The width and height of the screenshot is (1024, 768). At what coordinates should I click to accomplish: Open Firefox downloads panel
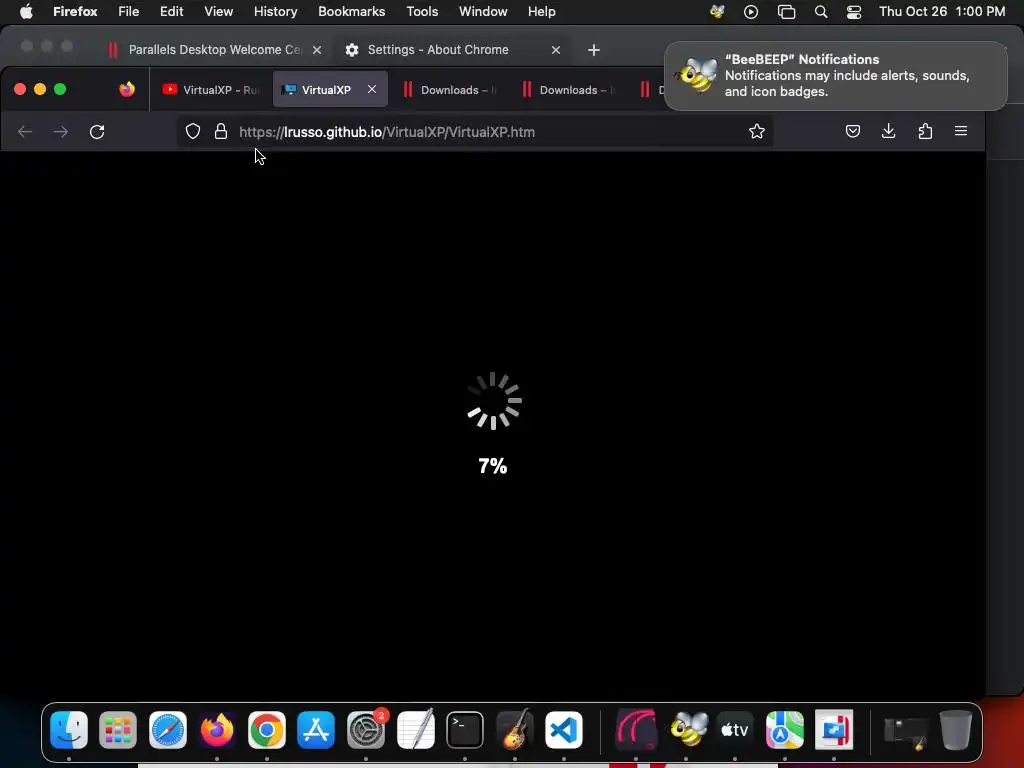pyautogui.click(x=889, y=131)
